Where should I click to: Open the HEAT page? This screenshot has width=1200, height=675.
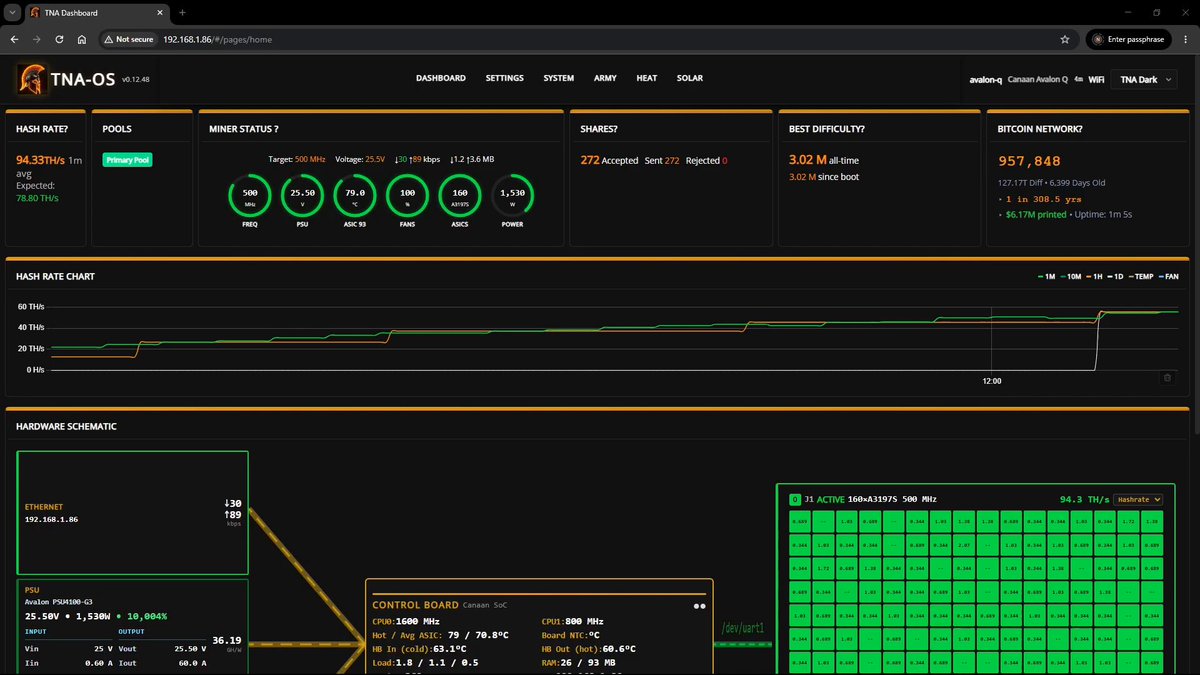[647, 78]
